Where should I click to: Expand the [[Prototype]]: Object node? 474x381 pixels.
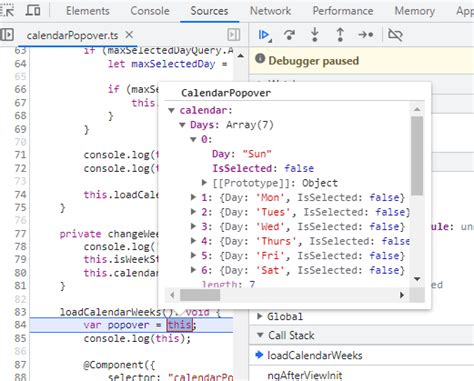tap(204, 183)
